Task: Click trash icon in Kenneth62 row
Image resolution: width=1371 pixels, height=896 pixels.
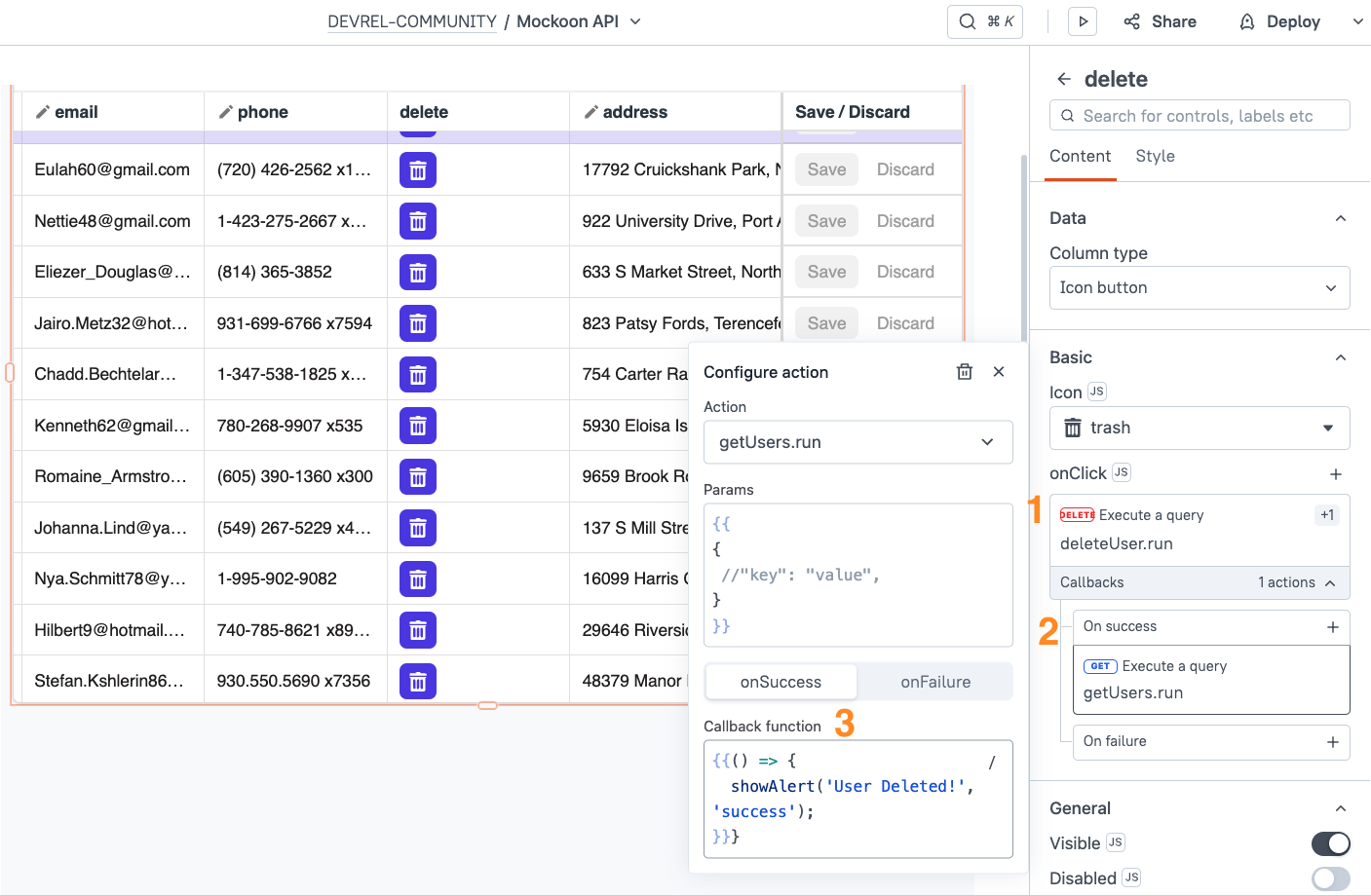Action: pos(417,426)
